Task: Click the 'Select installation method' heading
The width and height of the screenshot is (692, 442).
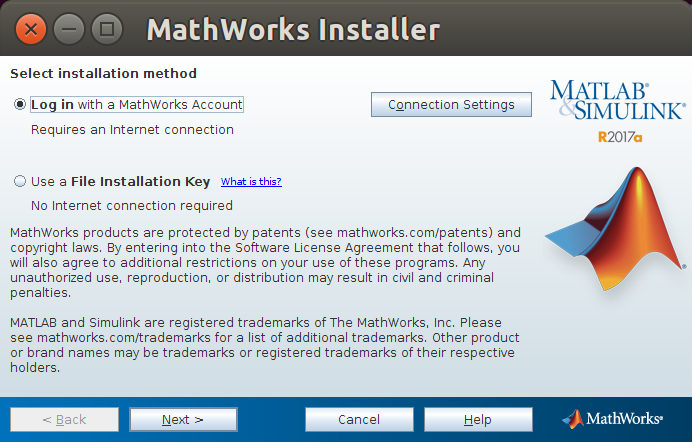Action: click(x=103, y=73)
